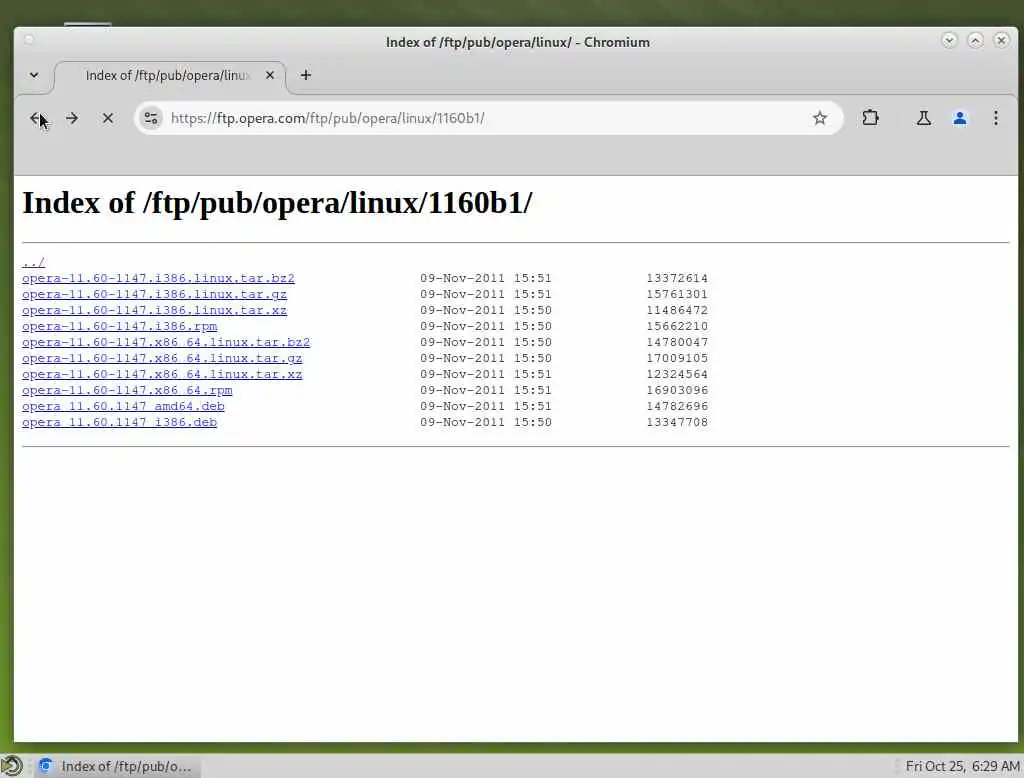Go forward using the forward arrow
Viewport: 1024px width, 778px height.
click(72, 118)
